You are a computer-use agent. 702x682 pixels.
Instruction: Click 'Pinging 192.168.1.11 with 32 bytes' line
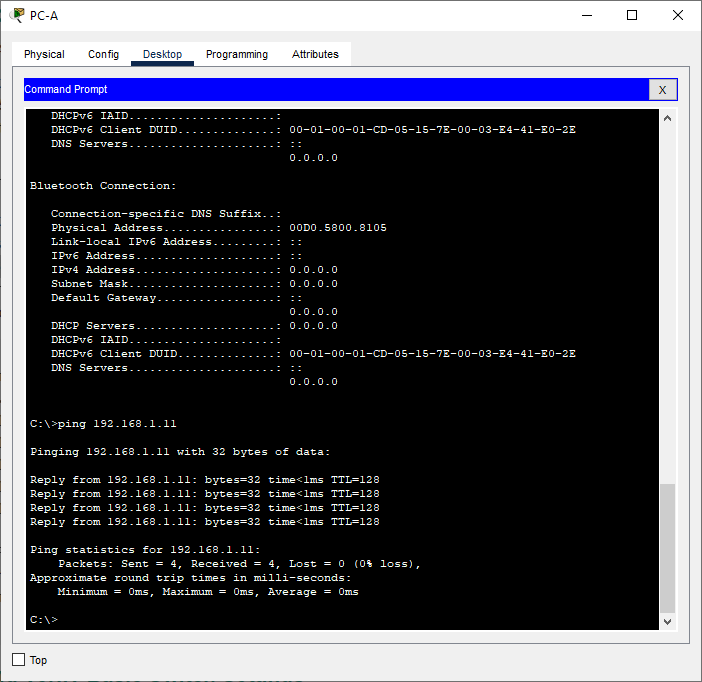tap(180, 452)
